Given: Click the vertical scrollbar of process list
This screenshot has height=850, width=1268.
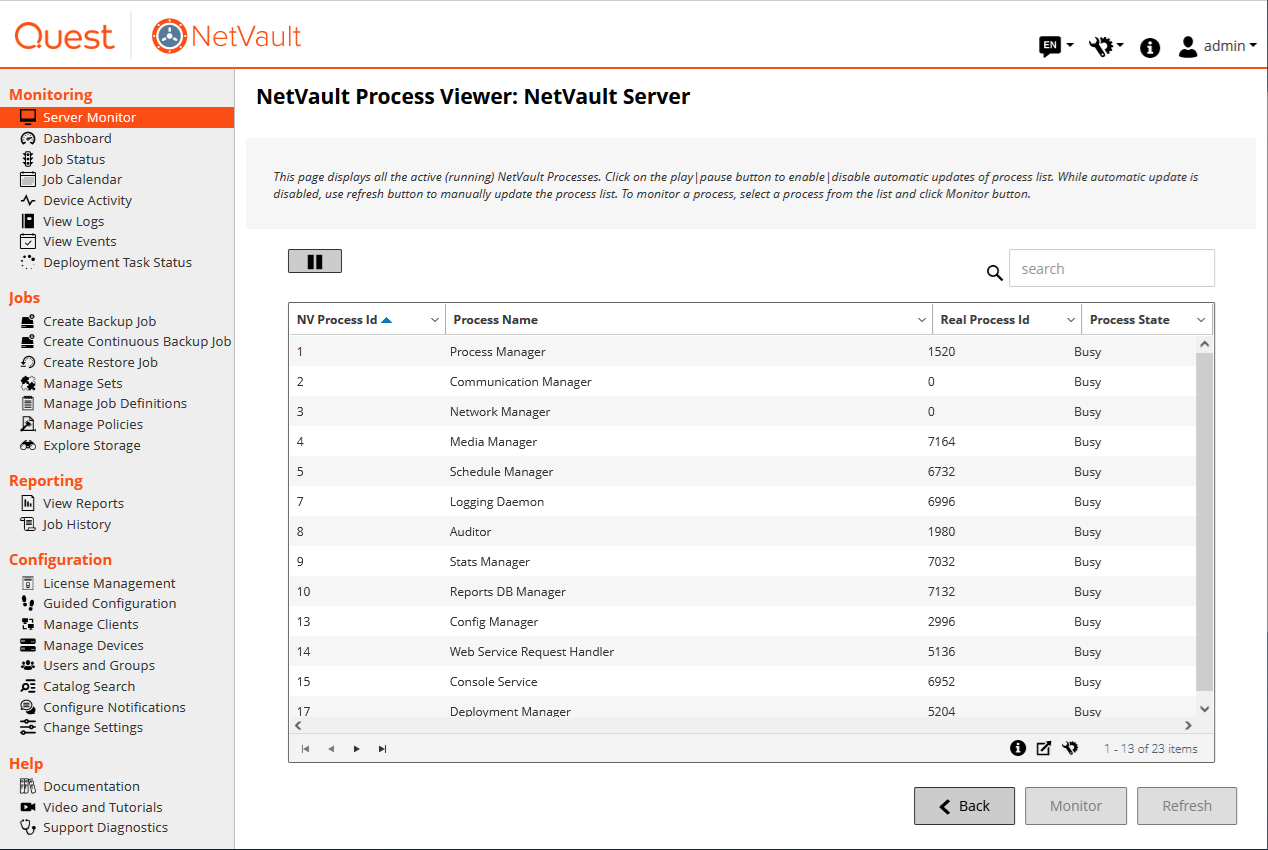Looking at the screenshot, I should coord(1204,520).
